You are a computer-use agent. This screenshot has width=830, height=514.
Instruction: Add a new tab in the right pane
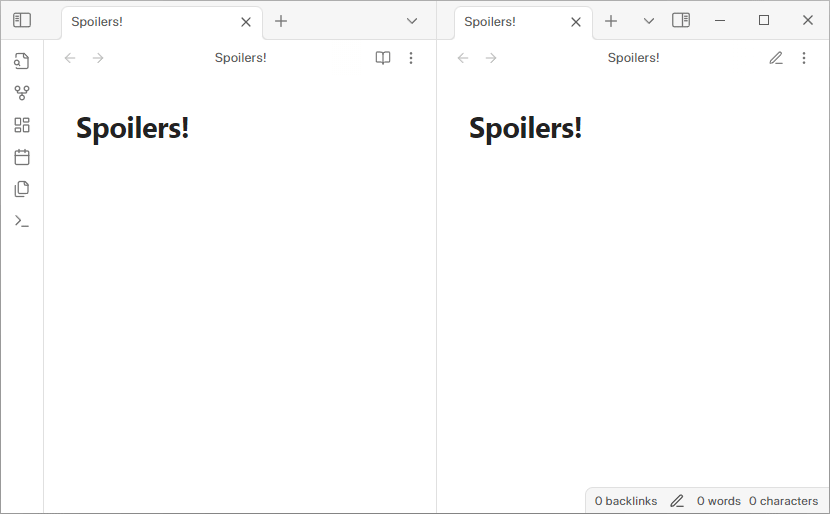611,21
